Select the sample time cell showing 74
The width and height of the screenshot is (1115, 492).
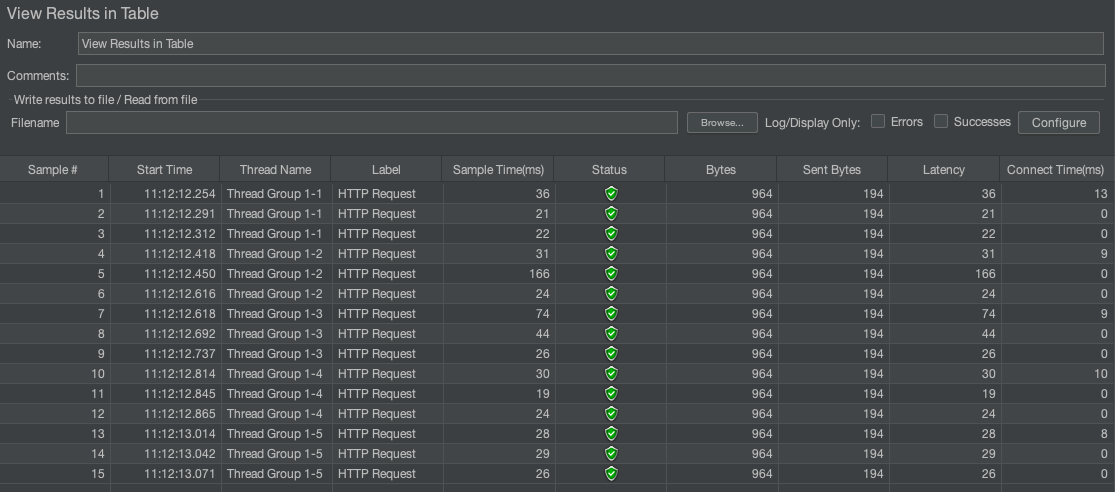[x=498, y=314]
